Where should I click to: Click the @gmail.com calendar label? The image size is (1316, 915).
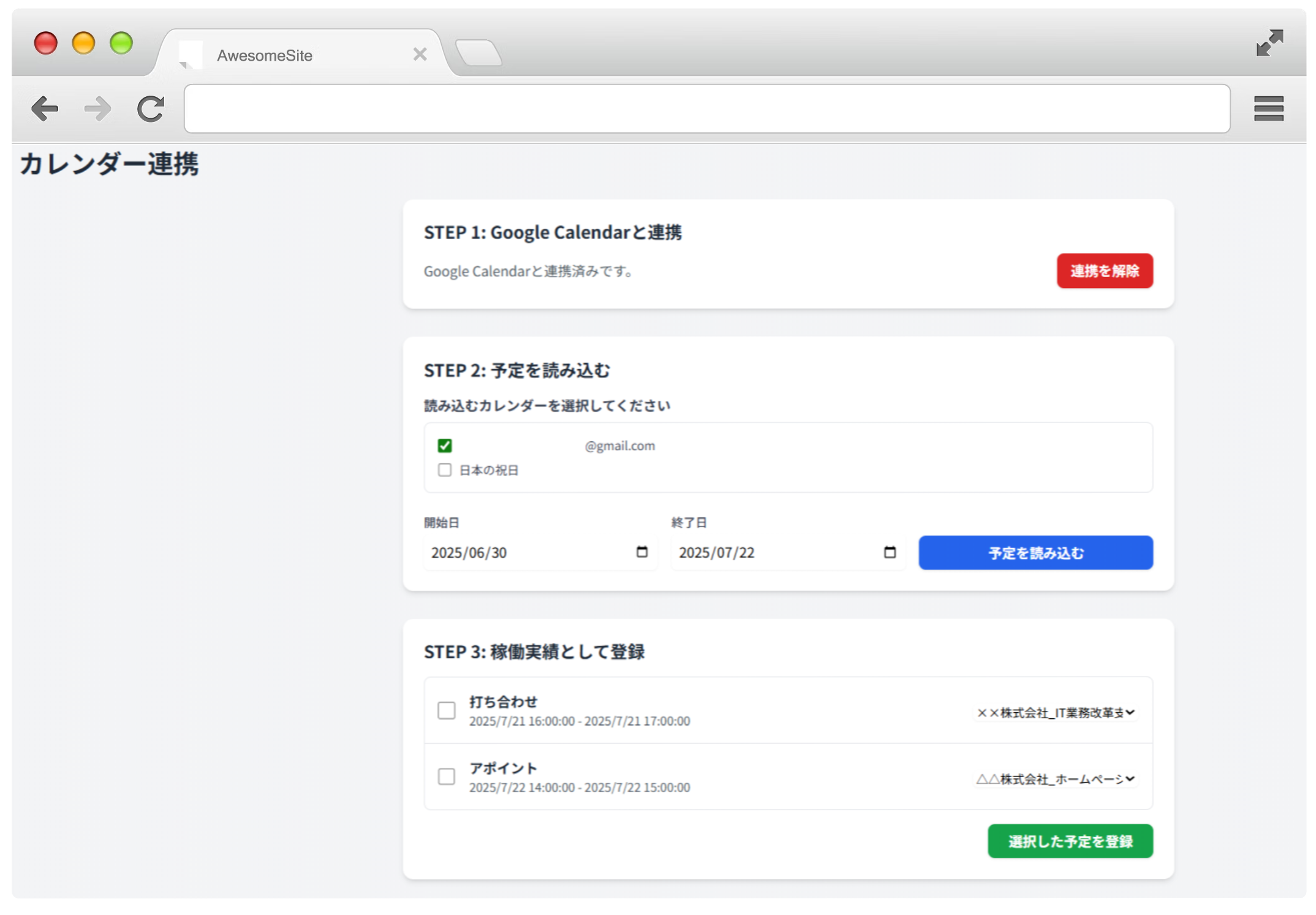[619, 446]
